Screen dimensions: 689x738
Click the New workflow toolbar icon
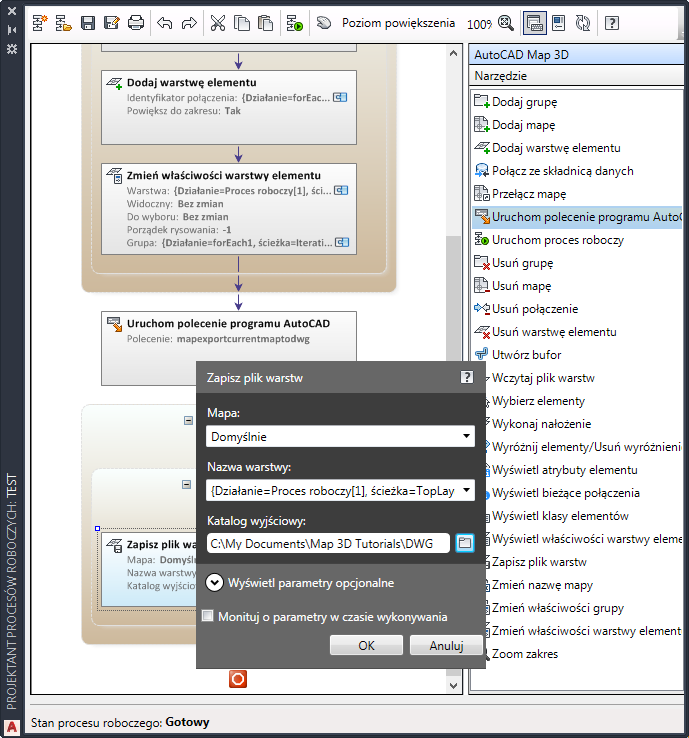tap(40, 23)
